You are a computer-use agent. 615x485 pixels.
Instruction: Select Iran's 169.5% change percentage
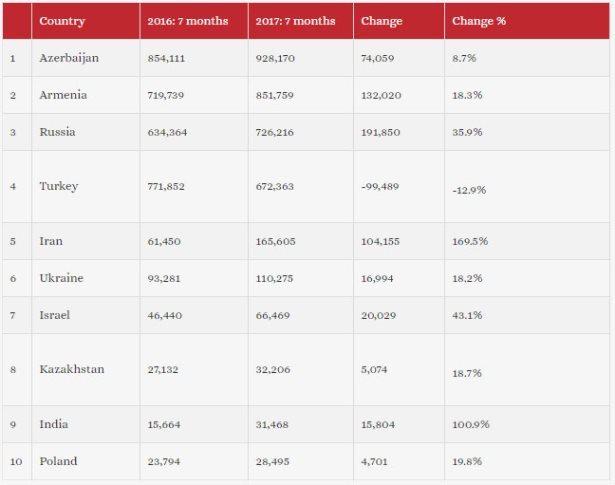click(469, 241)
